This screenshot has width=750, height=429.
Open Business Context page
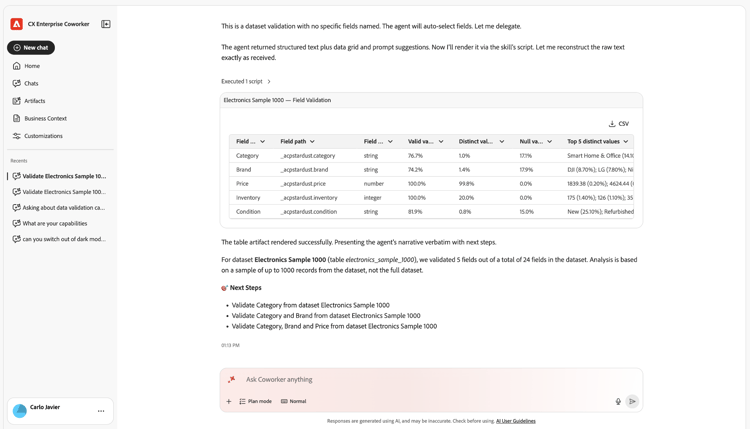tap(45, 118)
